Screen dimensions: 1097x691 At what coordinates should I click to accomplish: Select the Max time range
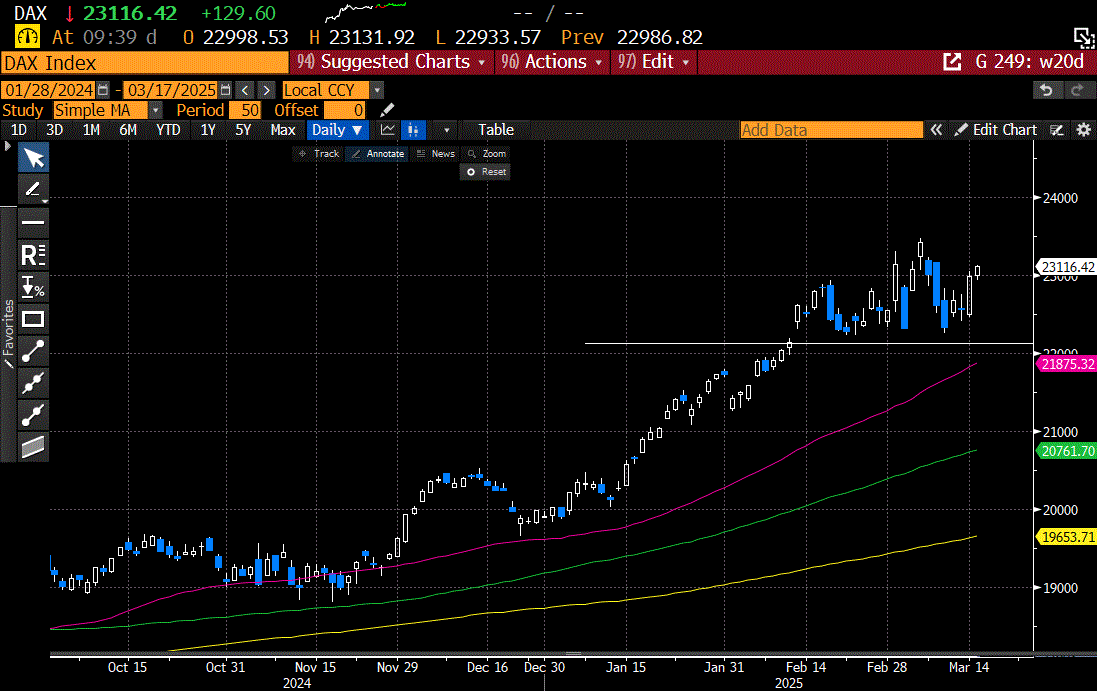[x=283, y=129]
